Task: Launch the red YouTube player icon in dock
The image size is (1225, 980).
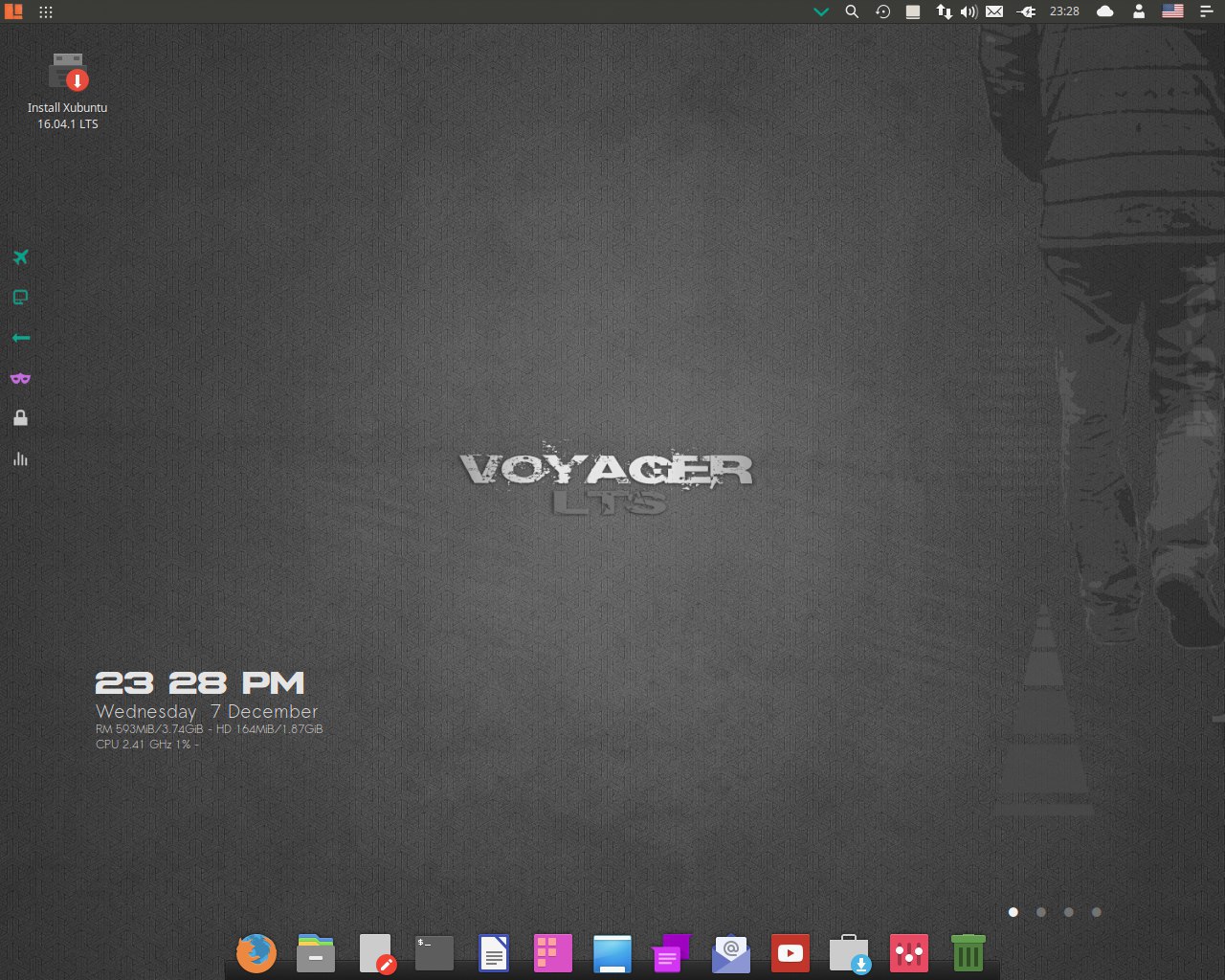Action: click(791, 953)
